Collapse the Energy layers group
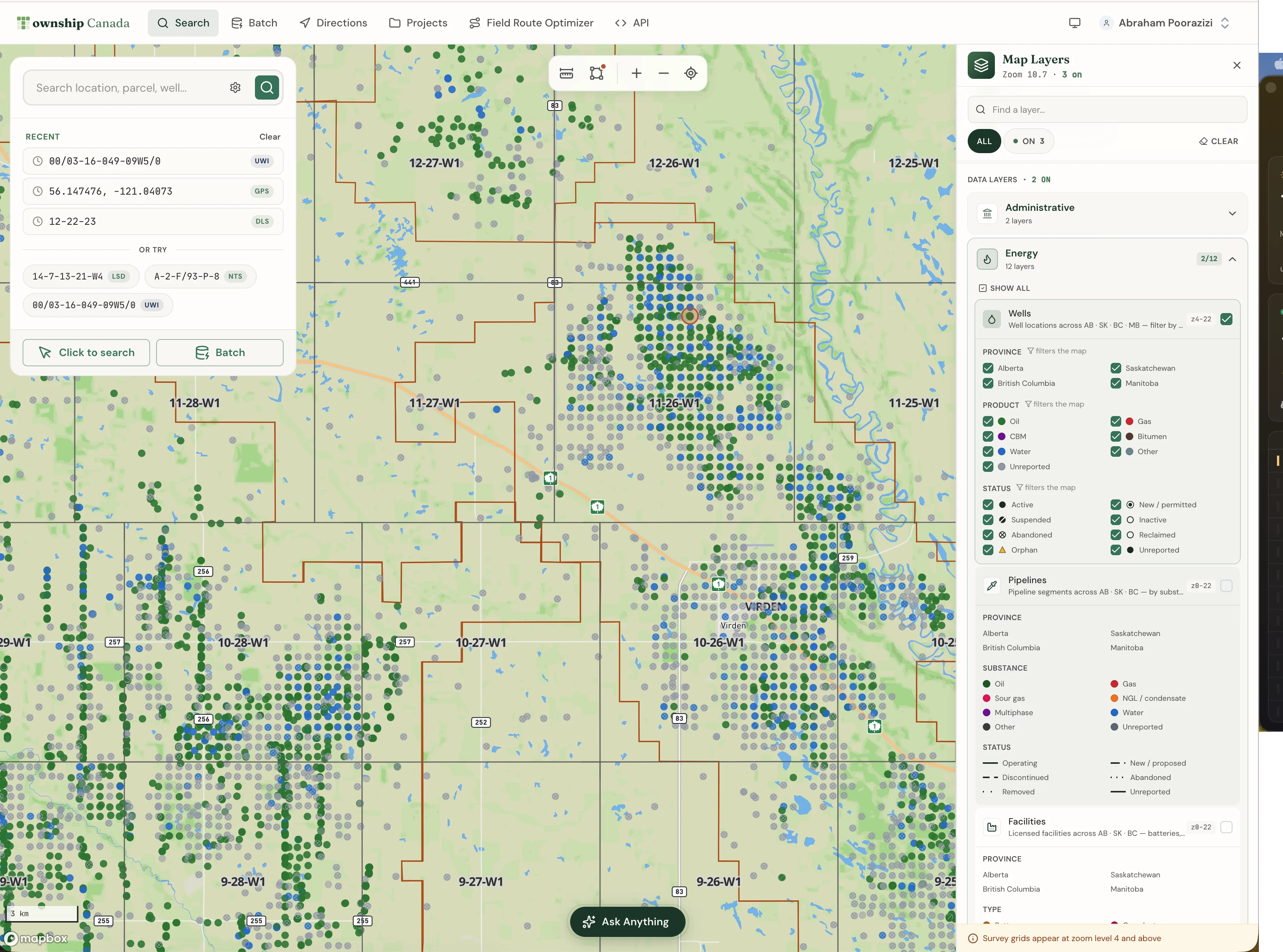1283x952 pixels. 1232,259
